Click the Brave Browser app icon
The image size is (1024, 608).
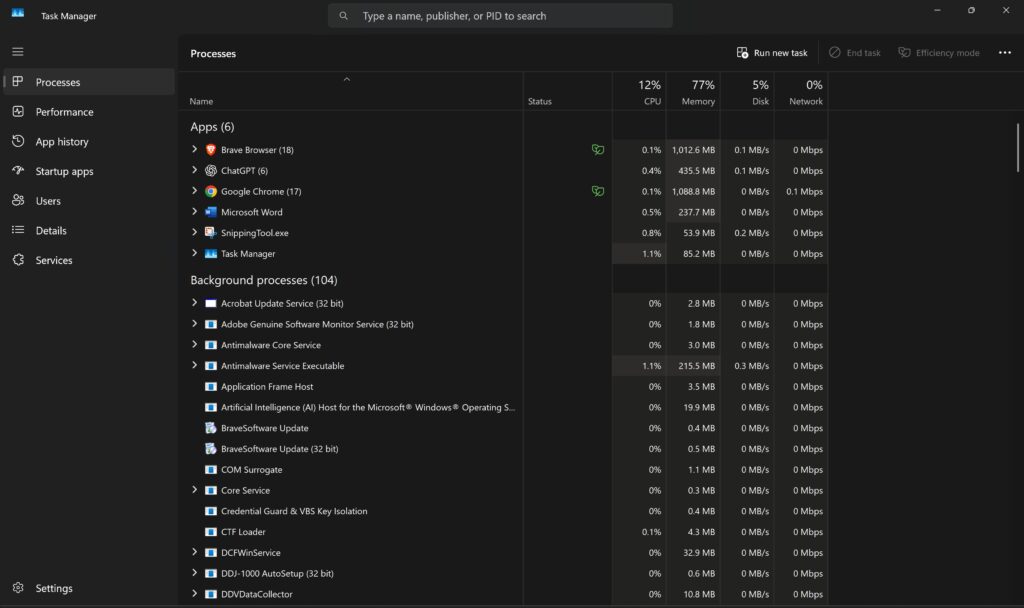210,150
